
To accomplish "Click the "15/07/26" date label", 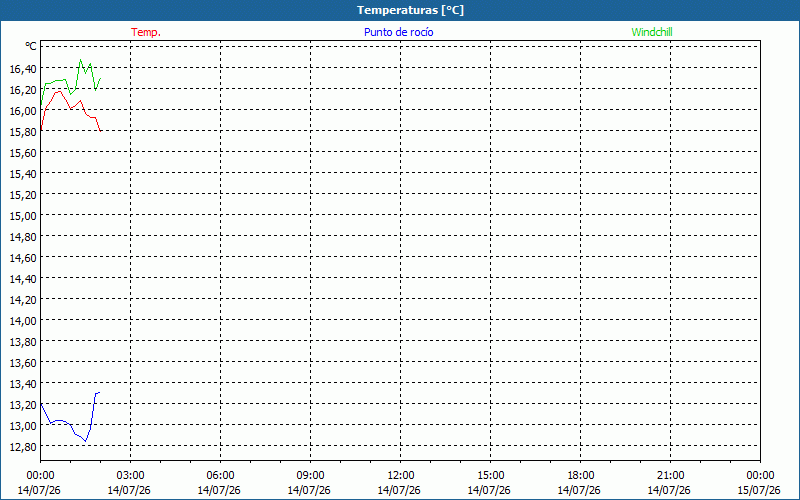I will (759, 490).
